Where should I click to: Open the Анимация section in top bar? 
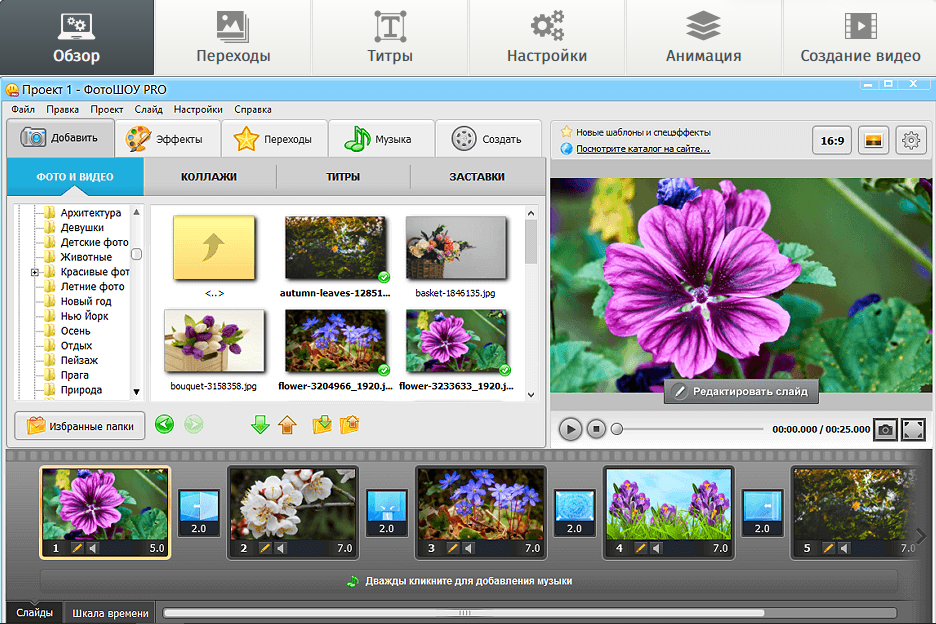click(x=703, y=37)
